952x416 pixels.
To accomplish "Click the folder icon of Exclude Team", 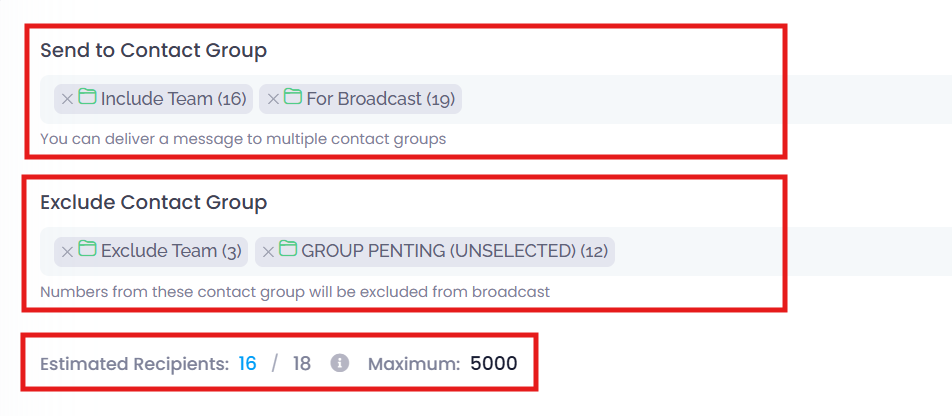I will [x=87, y=249].
